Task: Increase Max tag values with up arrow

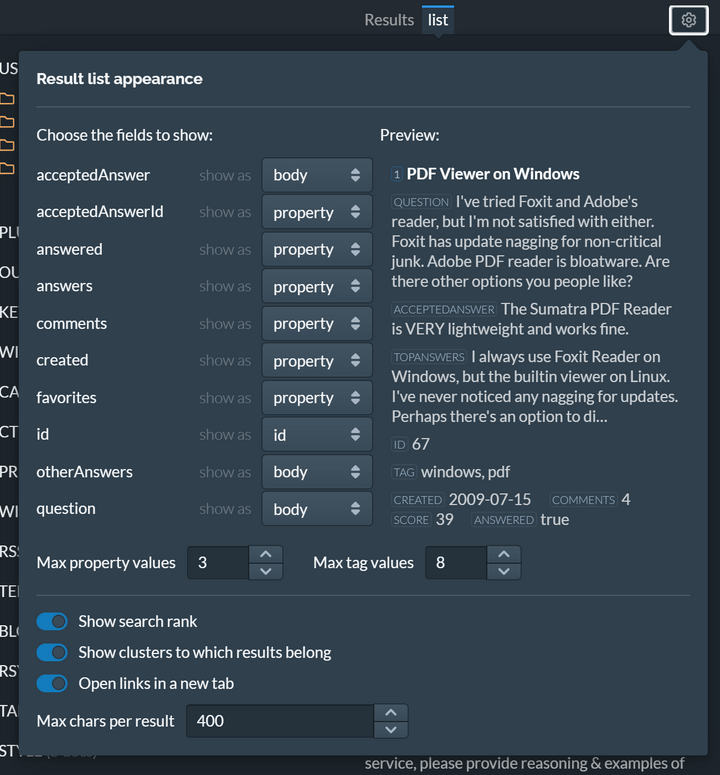Action: coord(504,554)
